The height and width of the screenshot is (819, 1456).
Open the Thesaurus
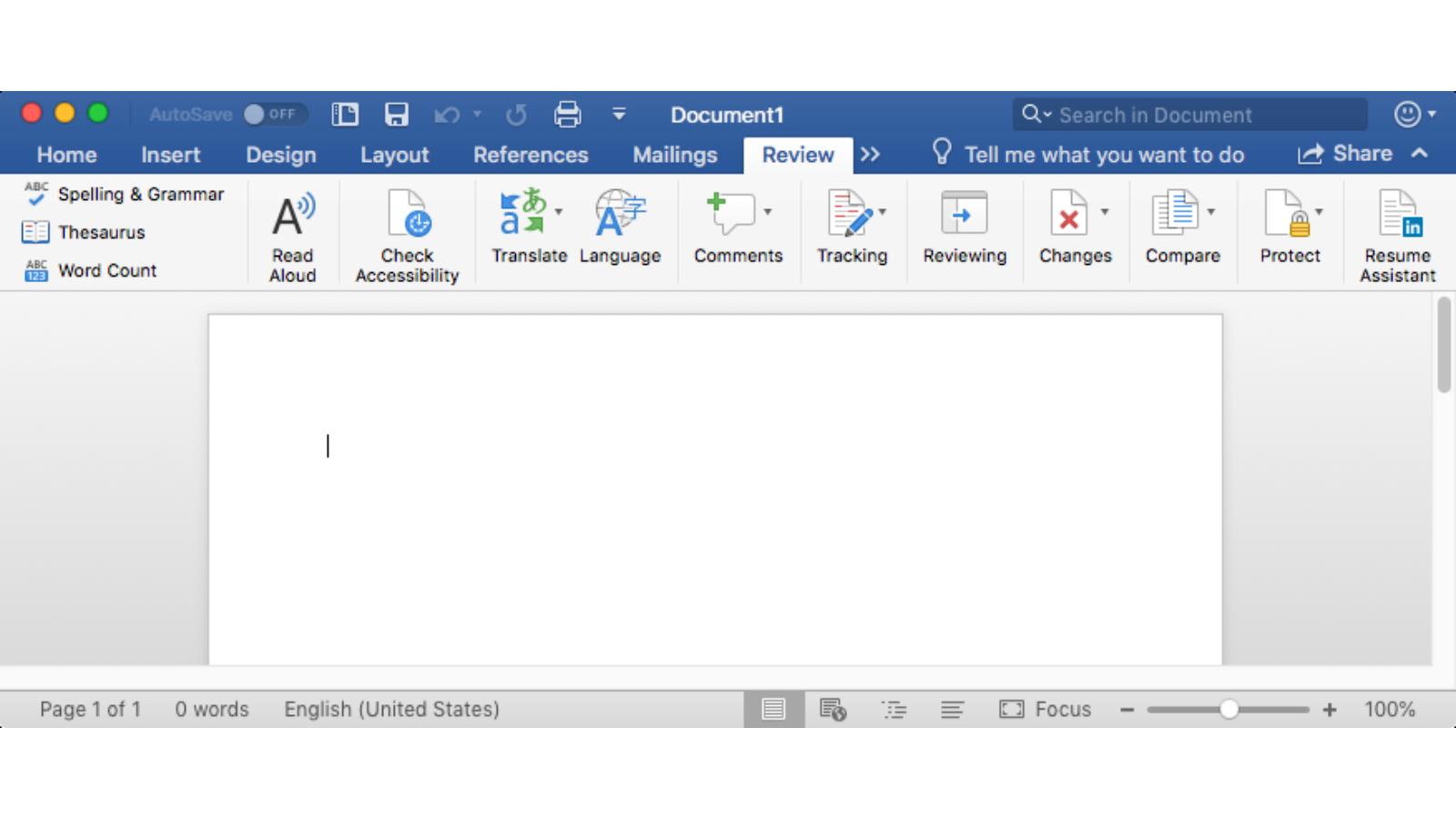(84, 232)
